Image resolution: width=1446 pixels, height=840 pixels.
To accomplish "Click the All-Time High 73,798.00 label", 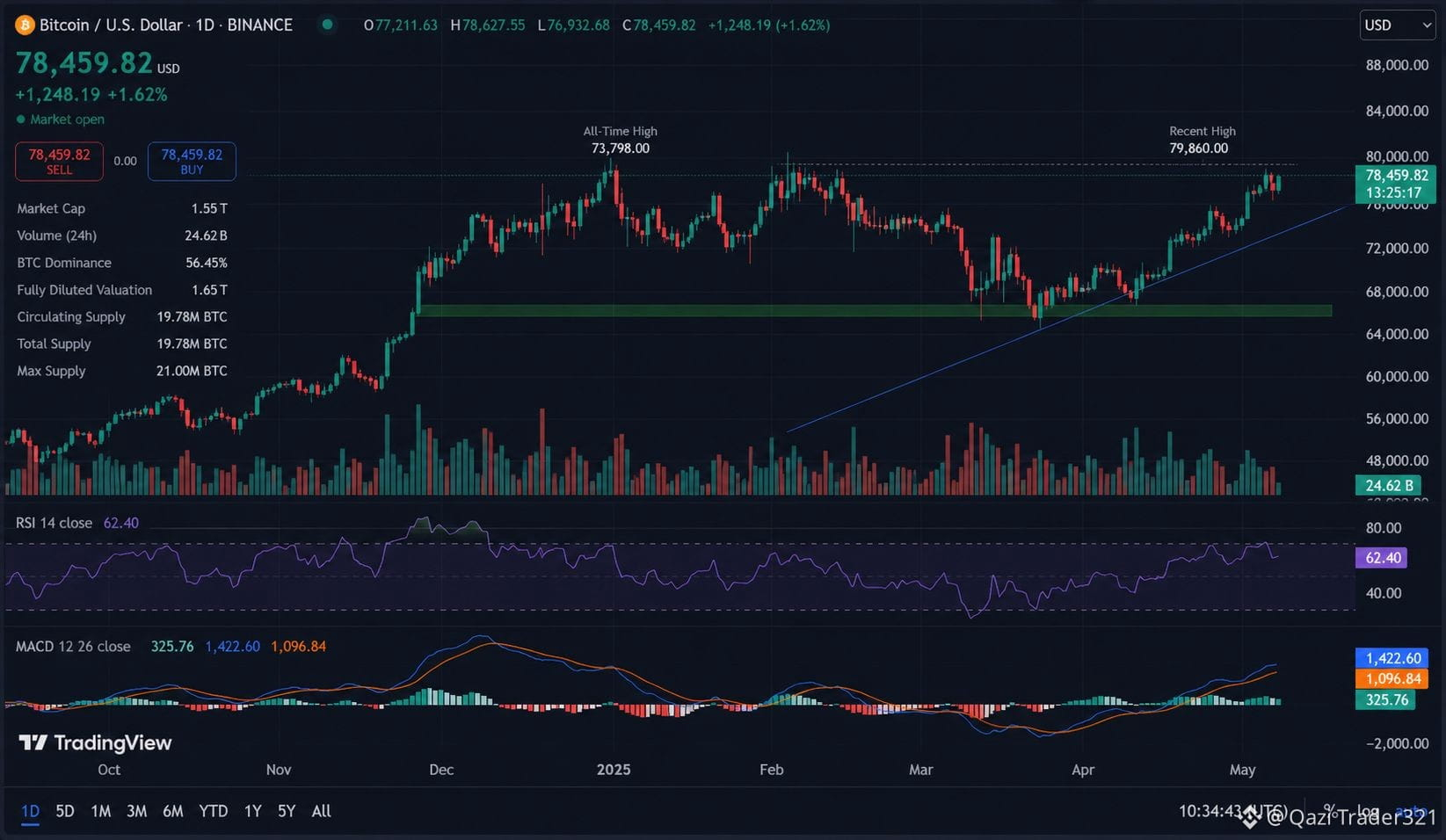I will pos(621,140).
